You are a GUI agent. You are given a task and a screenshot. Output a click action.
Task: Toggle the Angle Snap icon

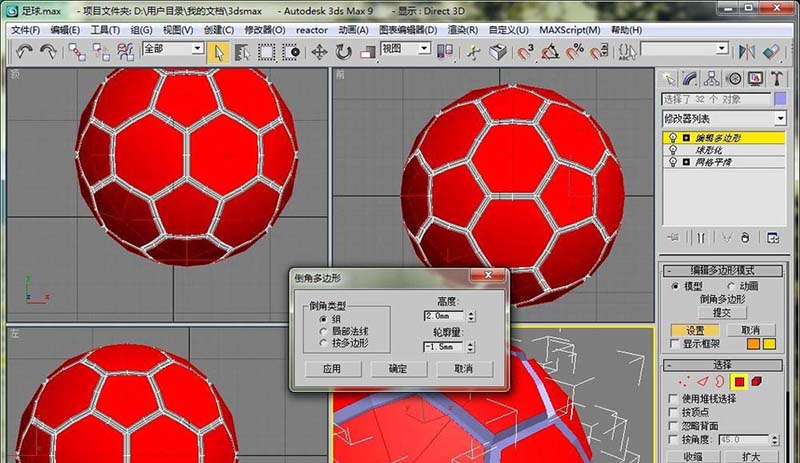[549, 52]
